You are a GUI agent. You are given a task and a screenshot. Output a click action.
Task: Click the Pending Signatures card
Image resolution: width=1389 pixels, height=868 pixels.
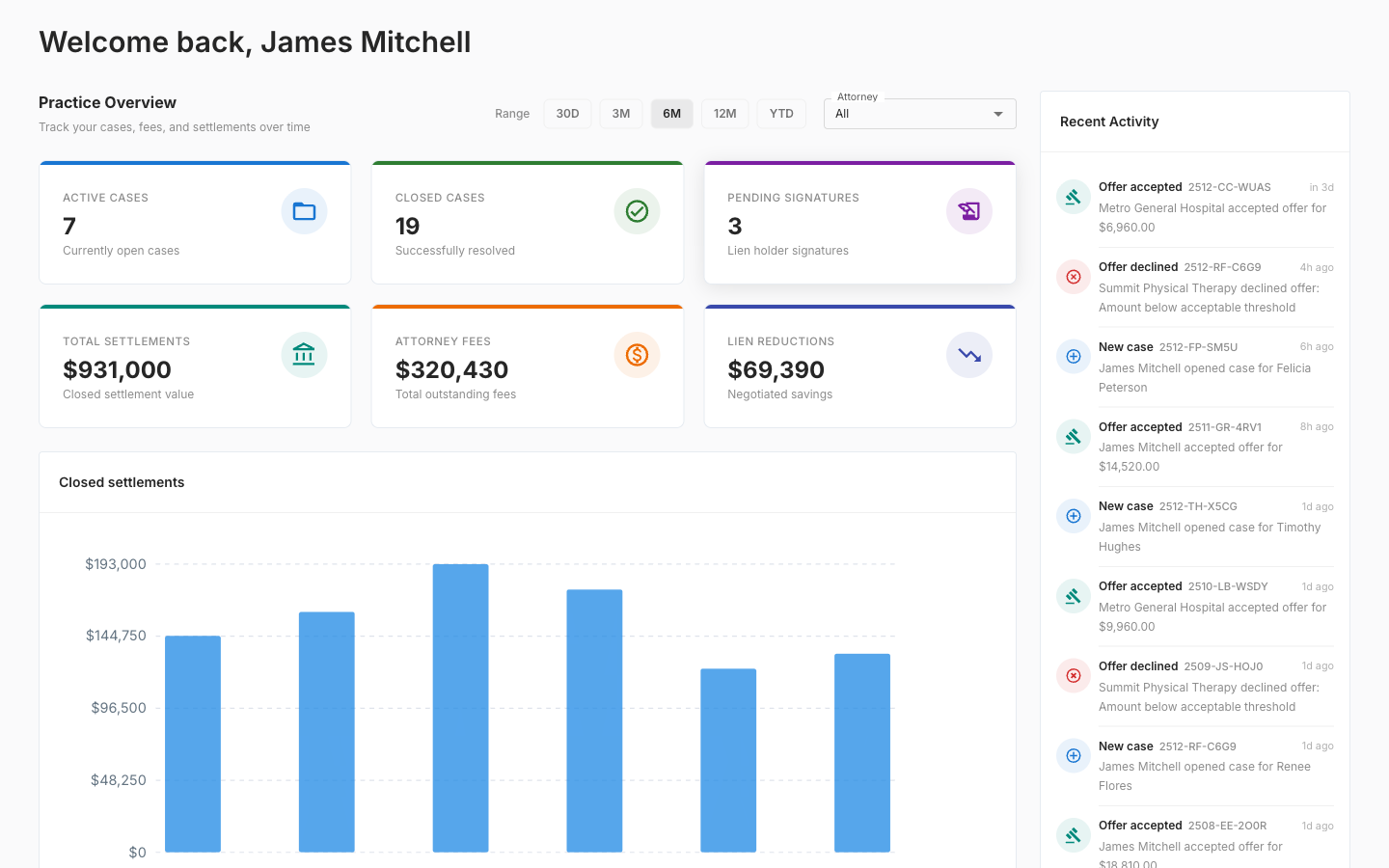[859, 222]
